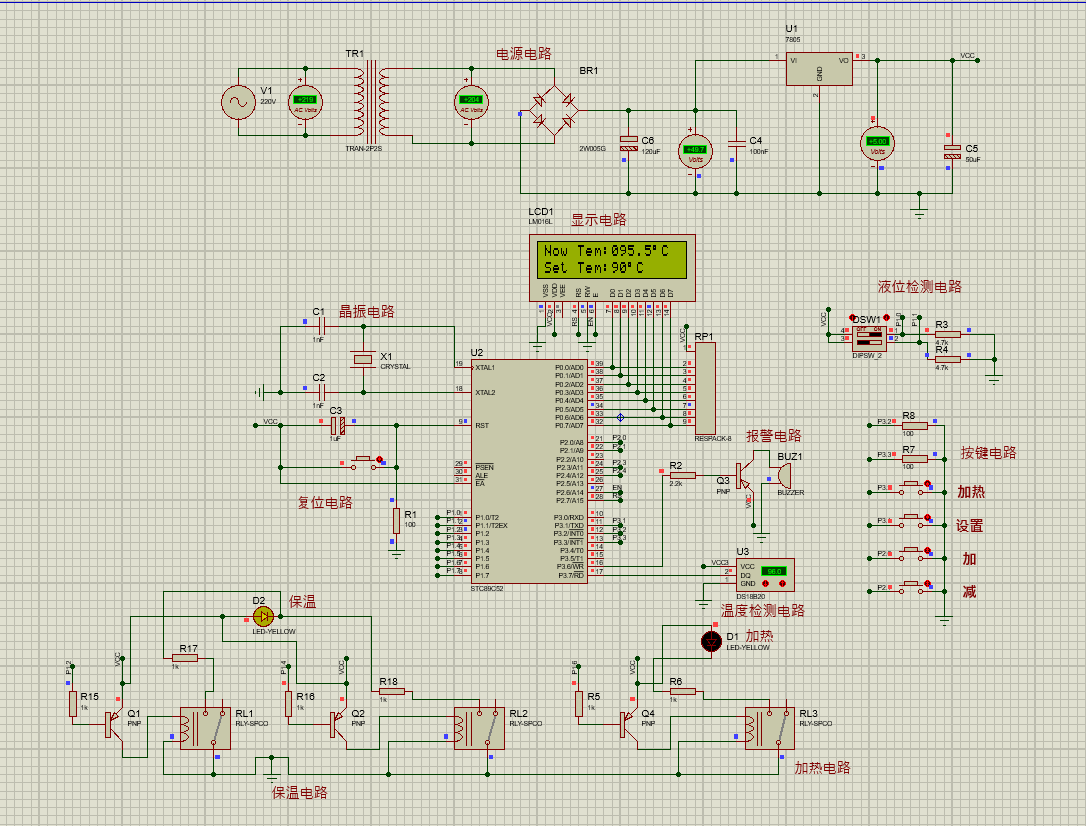Select the X1 crystal oscillator
This screenshot has width=1086, height=826.
(x=362, y=360)
